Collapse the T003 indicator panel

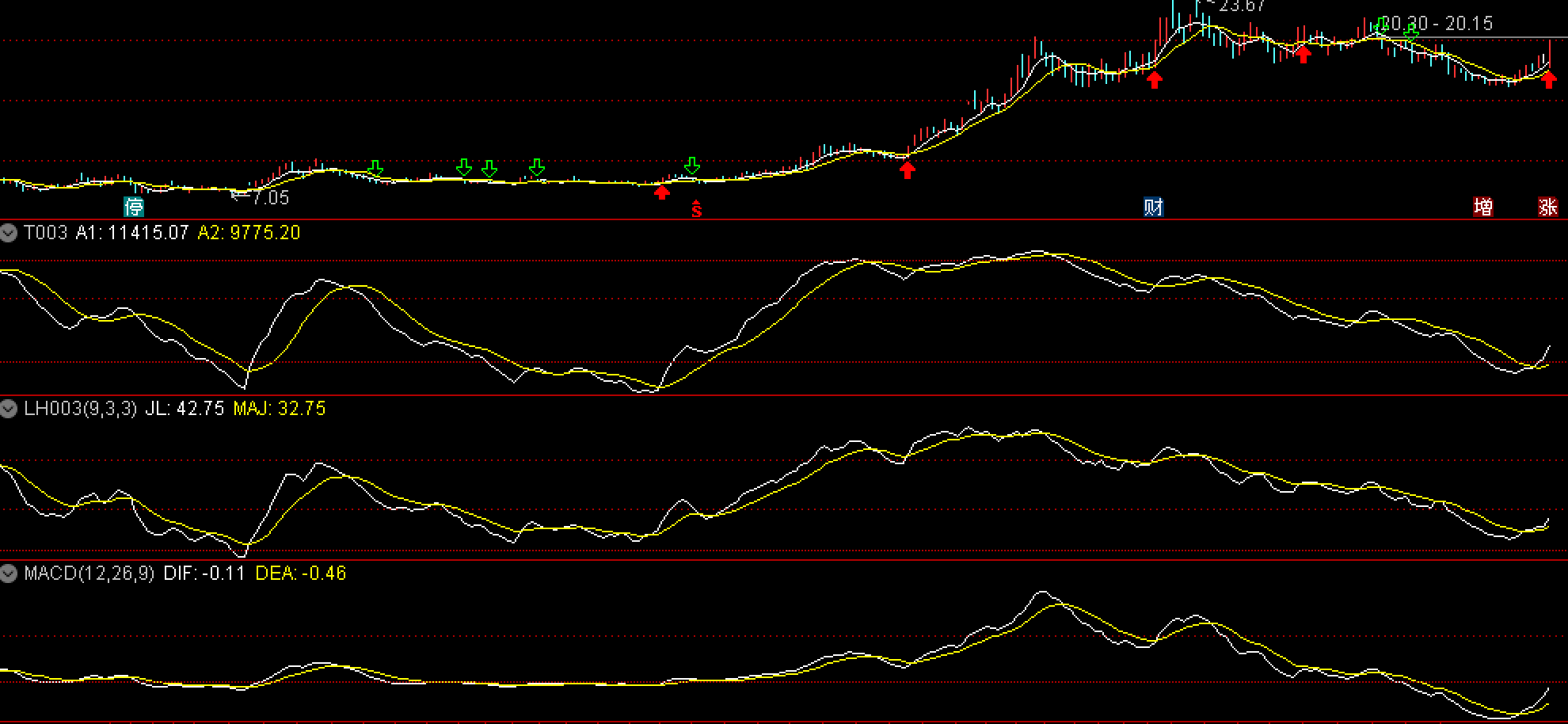tap(9, 233)
